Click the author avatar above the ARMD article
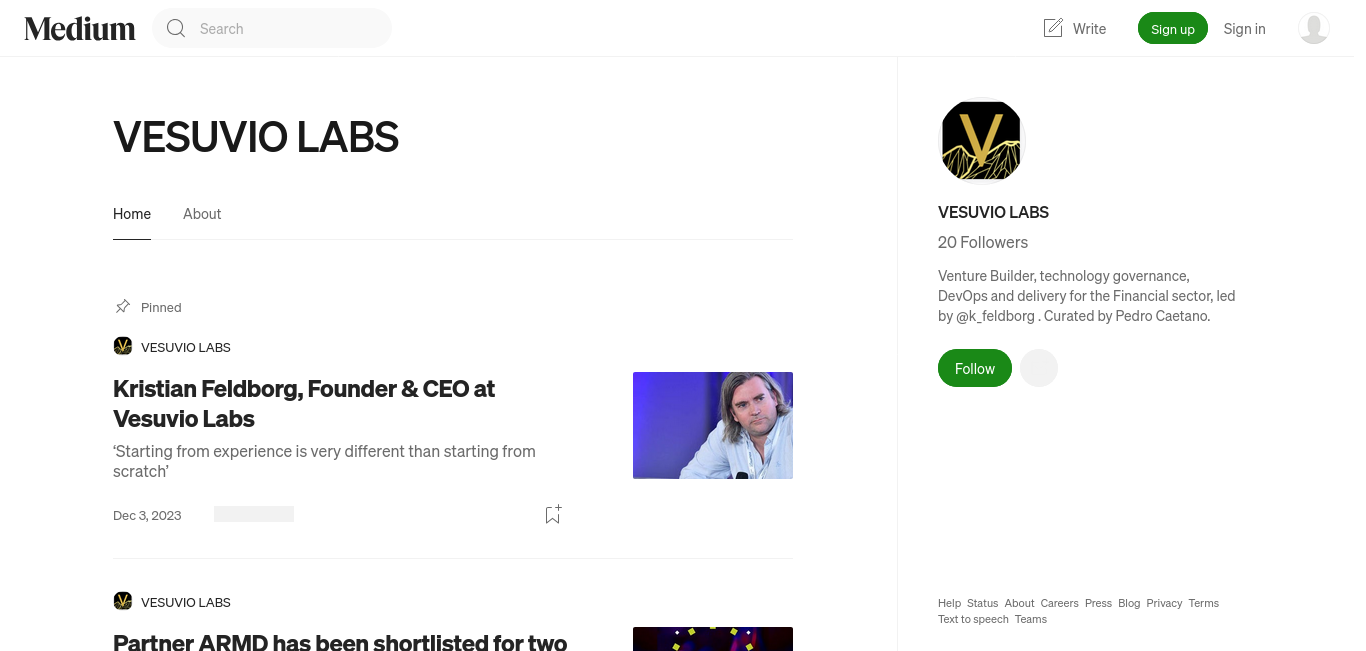Image resolution: width=1366 pixels, height=651 pixels. (x=123, y=601)
